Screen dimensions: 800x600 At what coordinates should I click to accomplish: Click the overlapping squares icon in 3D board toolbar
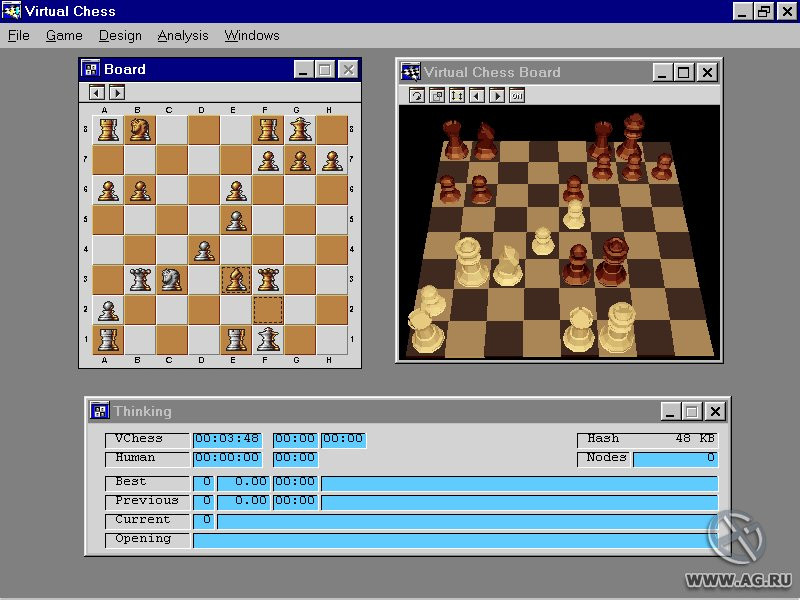click(x=437, y=95)
